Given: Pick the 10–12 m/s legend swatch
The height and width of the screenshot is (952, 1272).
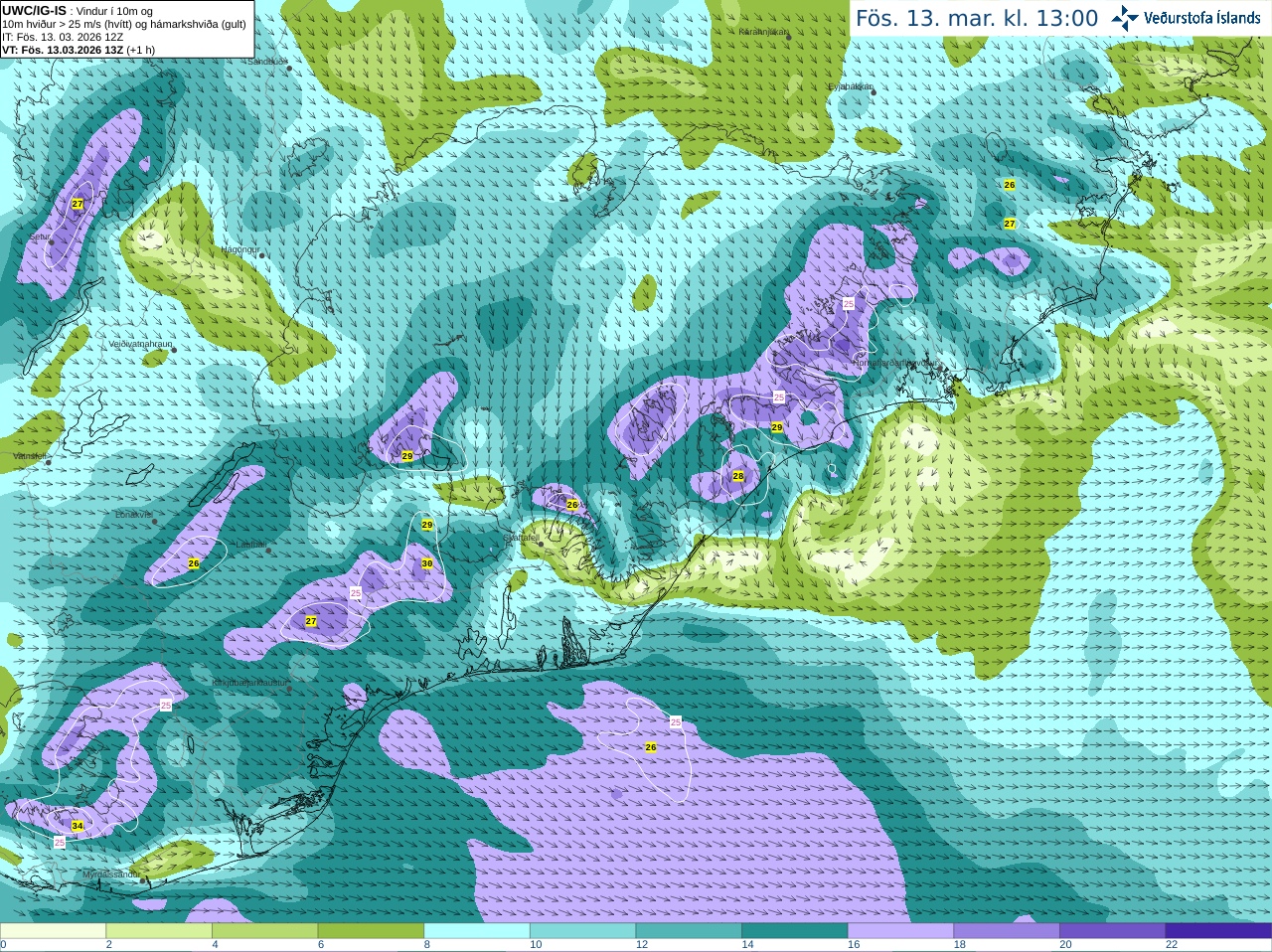Looking at the screenshot, I should pos(583,931).
